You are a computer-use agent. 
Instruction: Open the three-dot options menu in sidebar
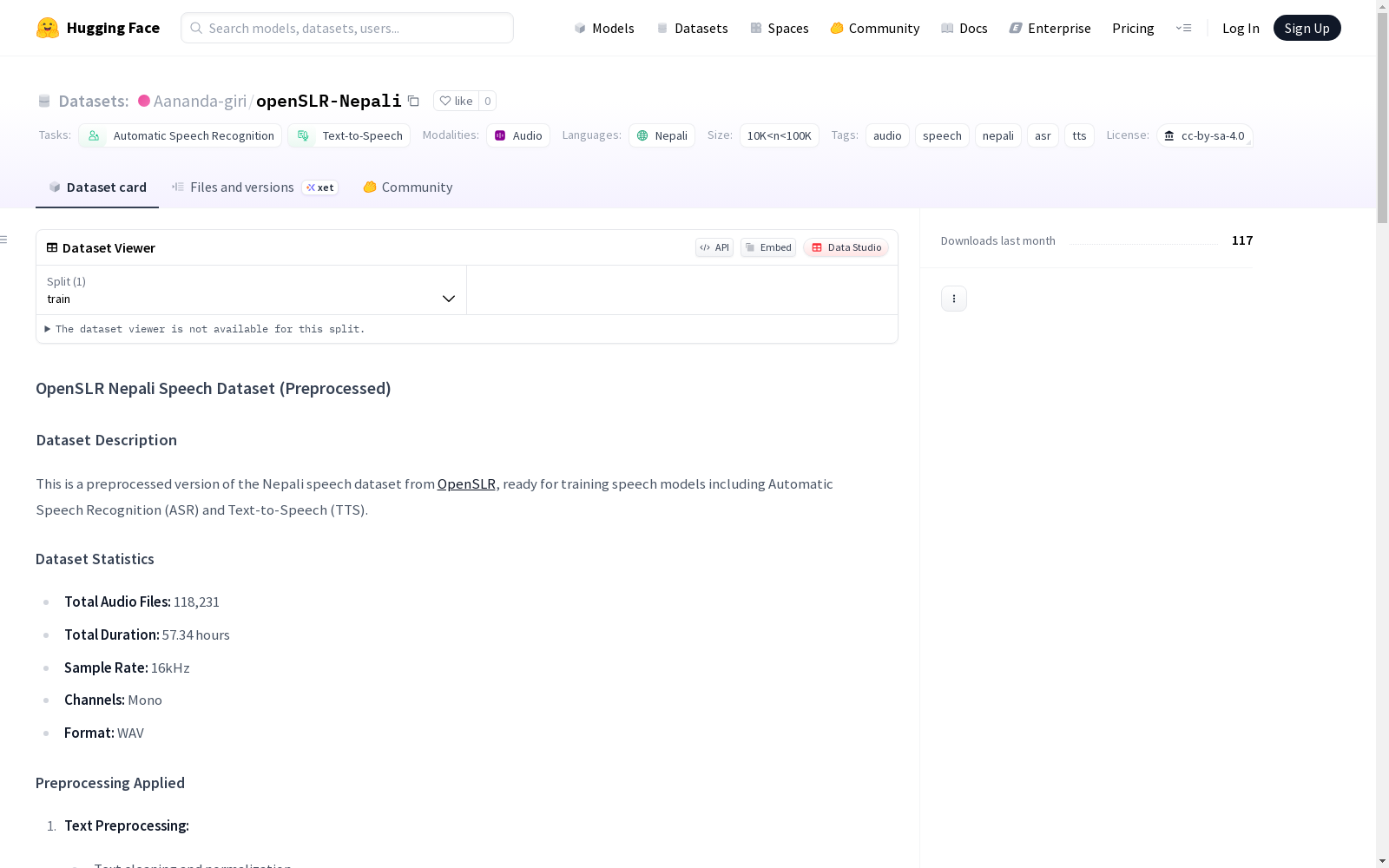(954, 299)
